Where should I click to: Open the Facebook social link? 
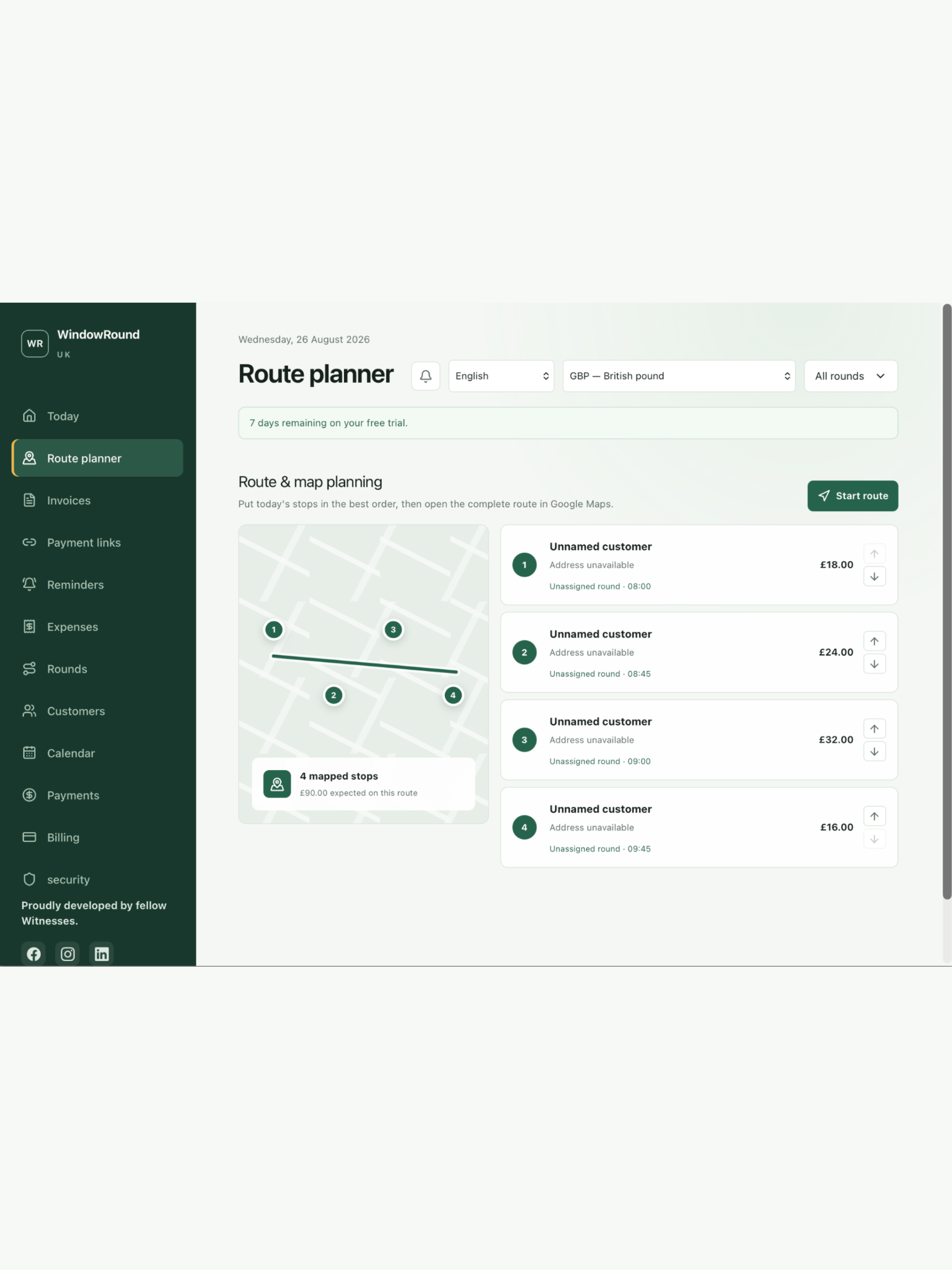click(x=34, y=954)
